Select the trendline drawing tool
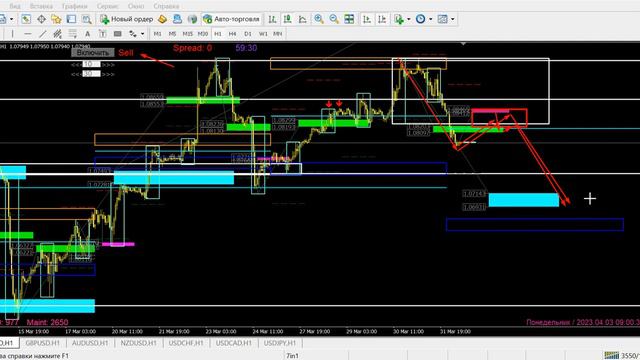This screenshot has width=640, height=360. click(x=42, y=34)
